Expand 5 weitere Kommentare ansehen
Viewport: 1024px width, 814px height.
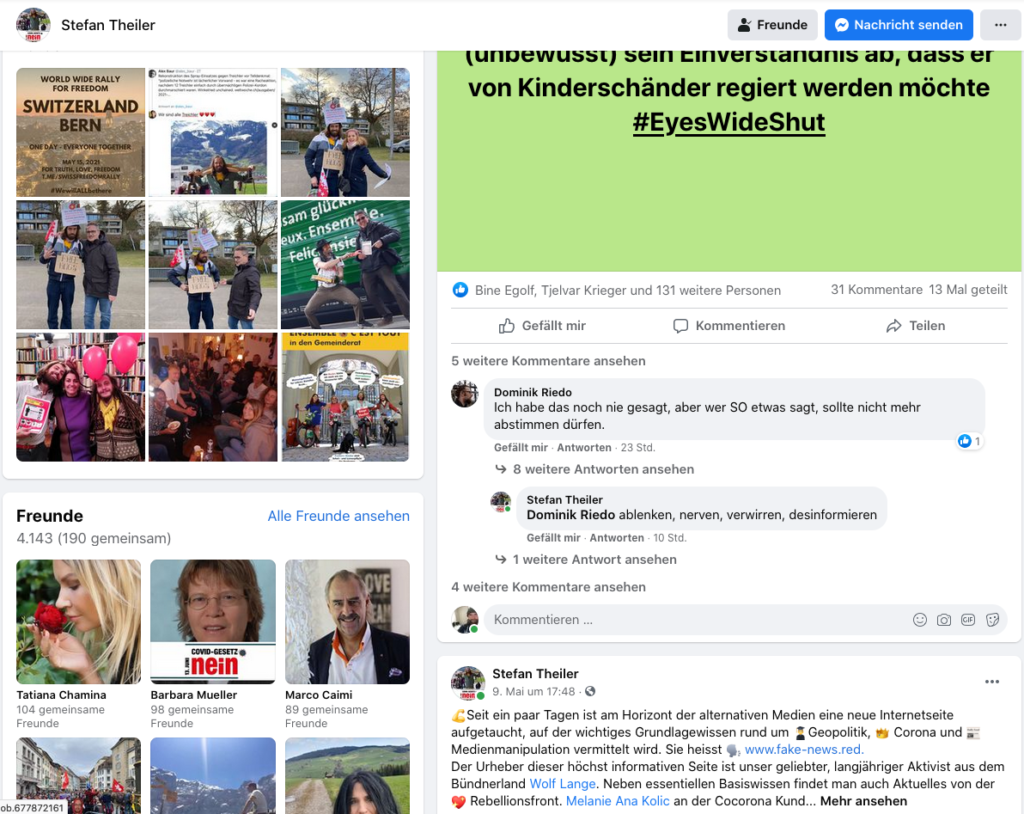[548, 361]
